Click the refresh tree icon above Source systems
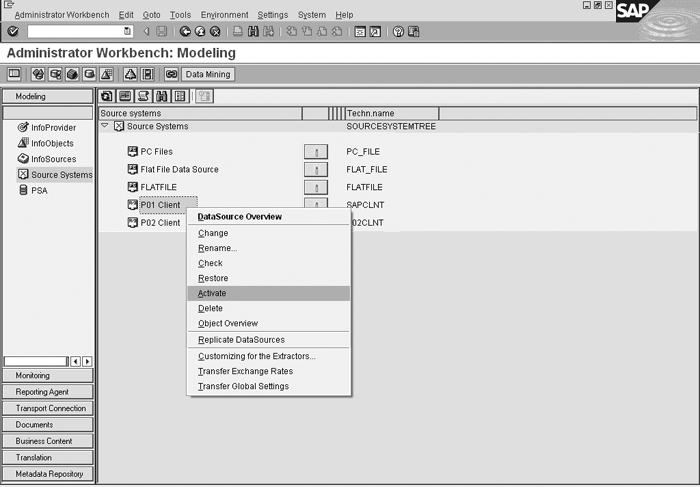Viewport: 700px width, 487px height. (107, 96)
